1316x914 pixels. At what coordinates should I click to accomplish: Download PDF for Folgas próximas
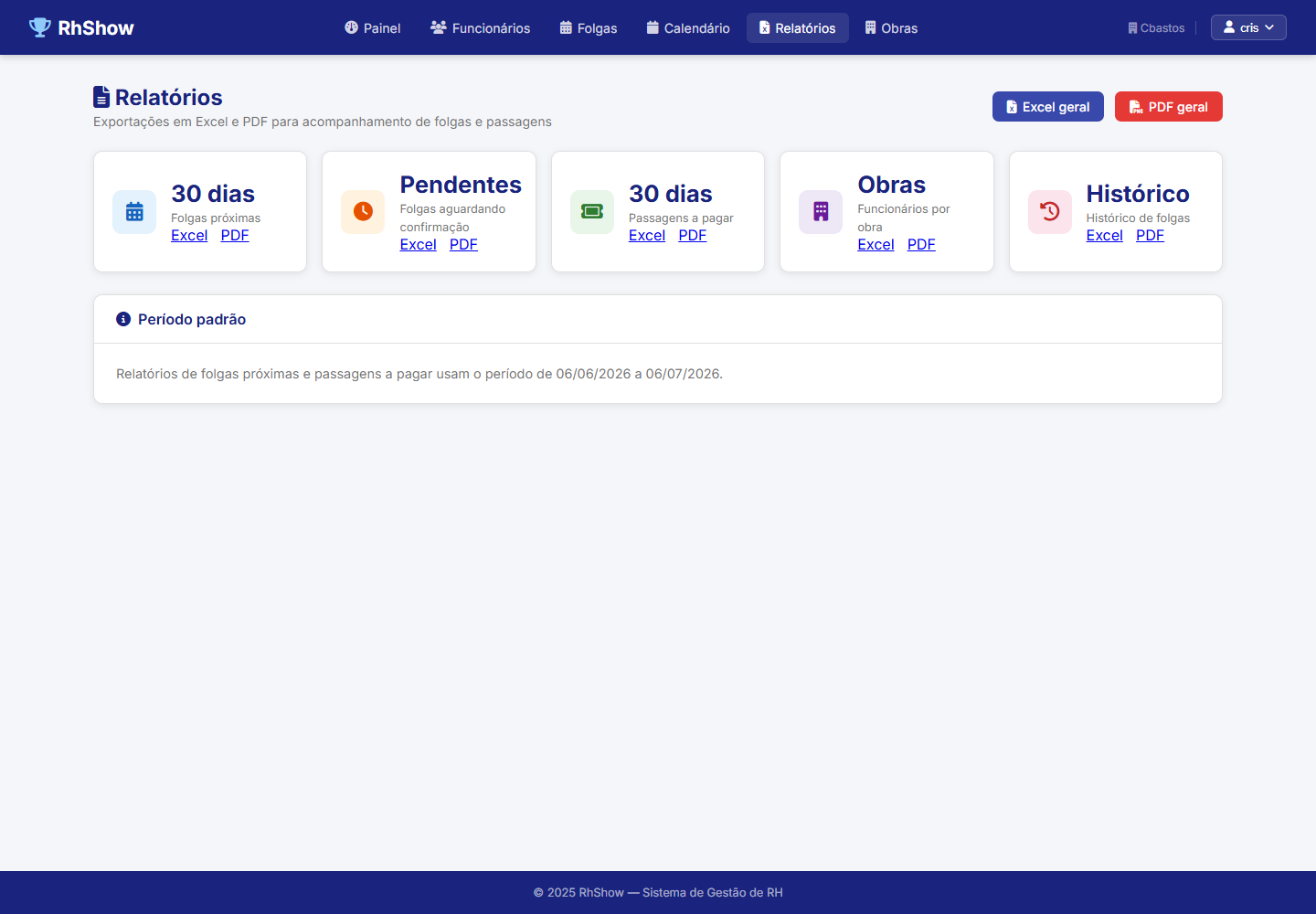click(x=235, y=236)
